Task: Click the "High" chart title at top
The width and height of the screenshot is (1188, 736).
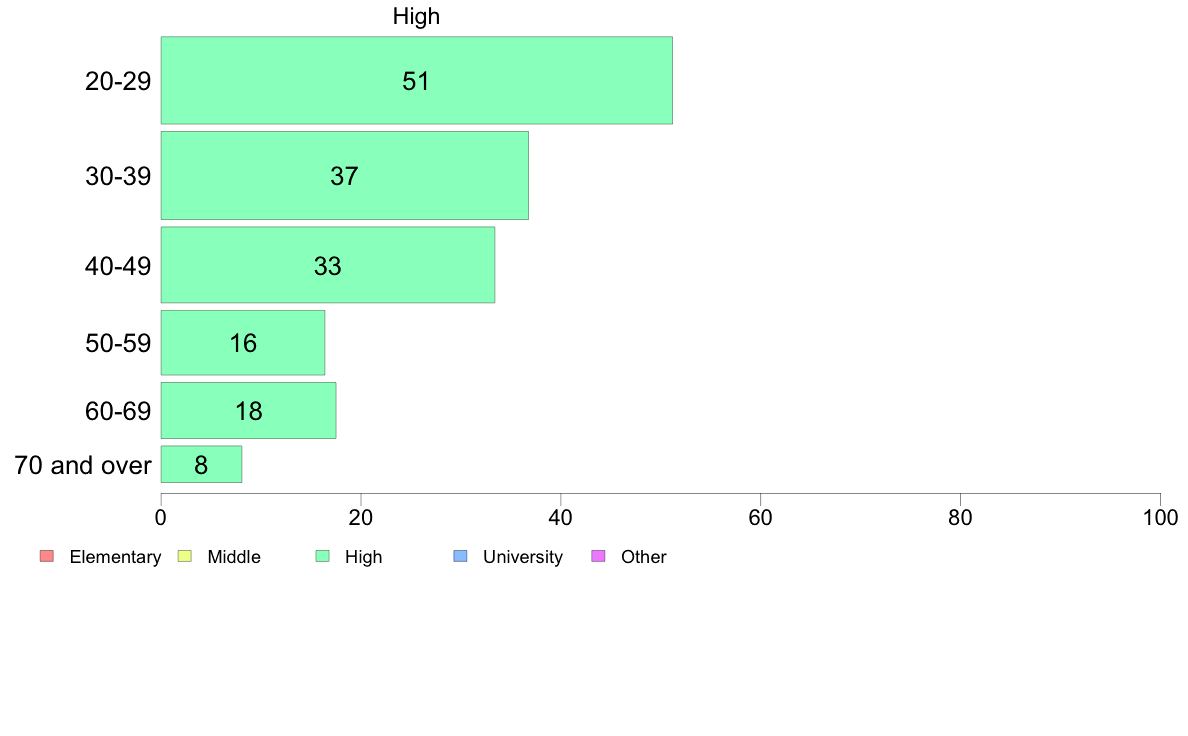Action: (x=416, y=17)
